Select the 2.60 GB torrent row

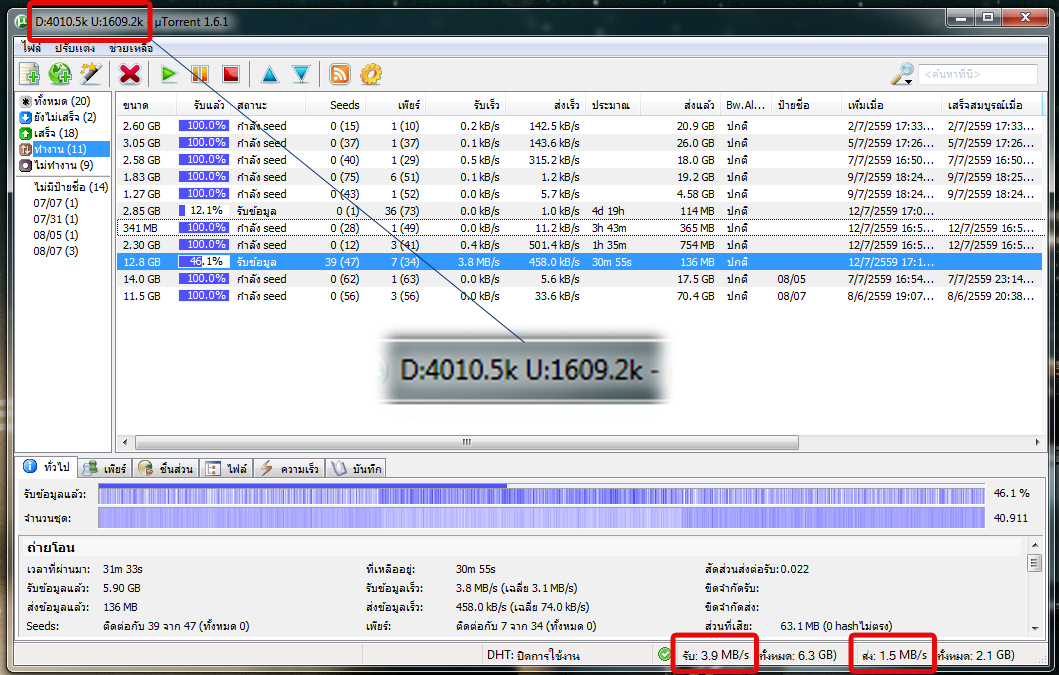[x=579, y=126]
